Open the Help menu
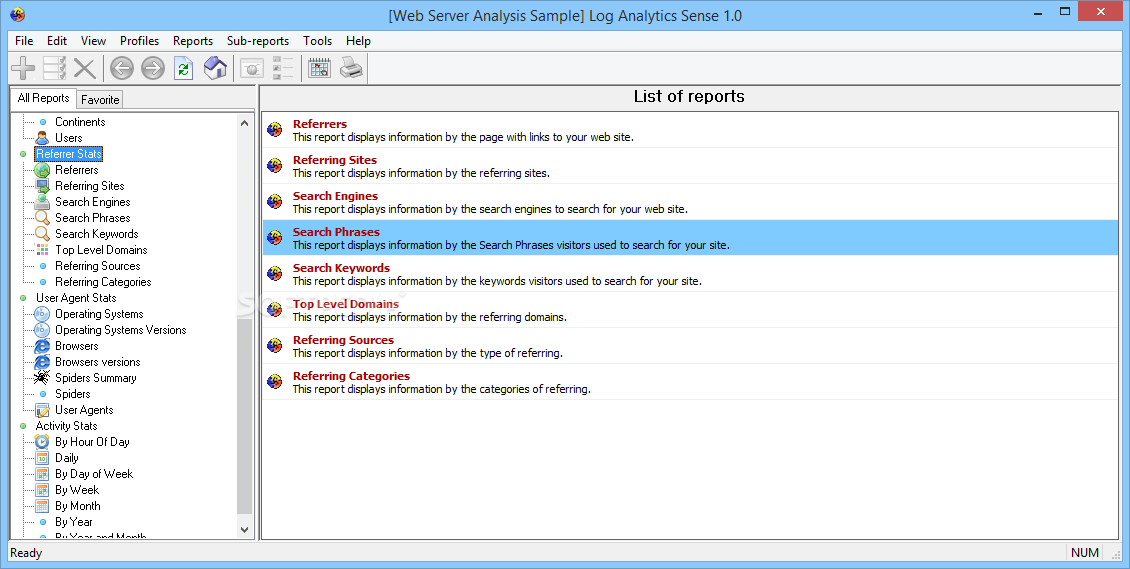This screenshot has width=1130, height=569. [358, 41]
